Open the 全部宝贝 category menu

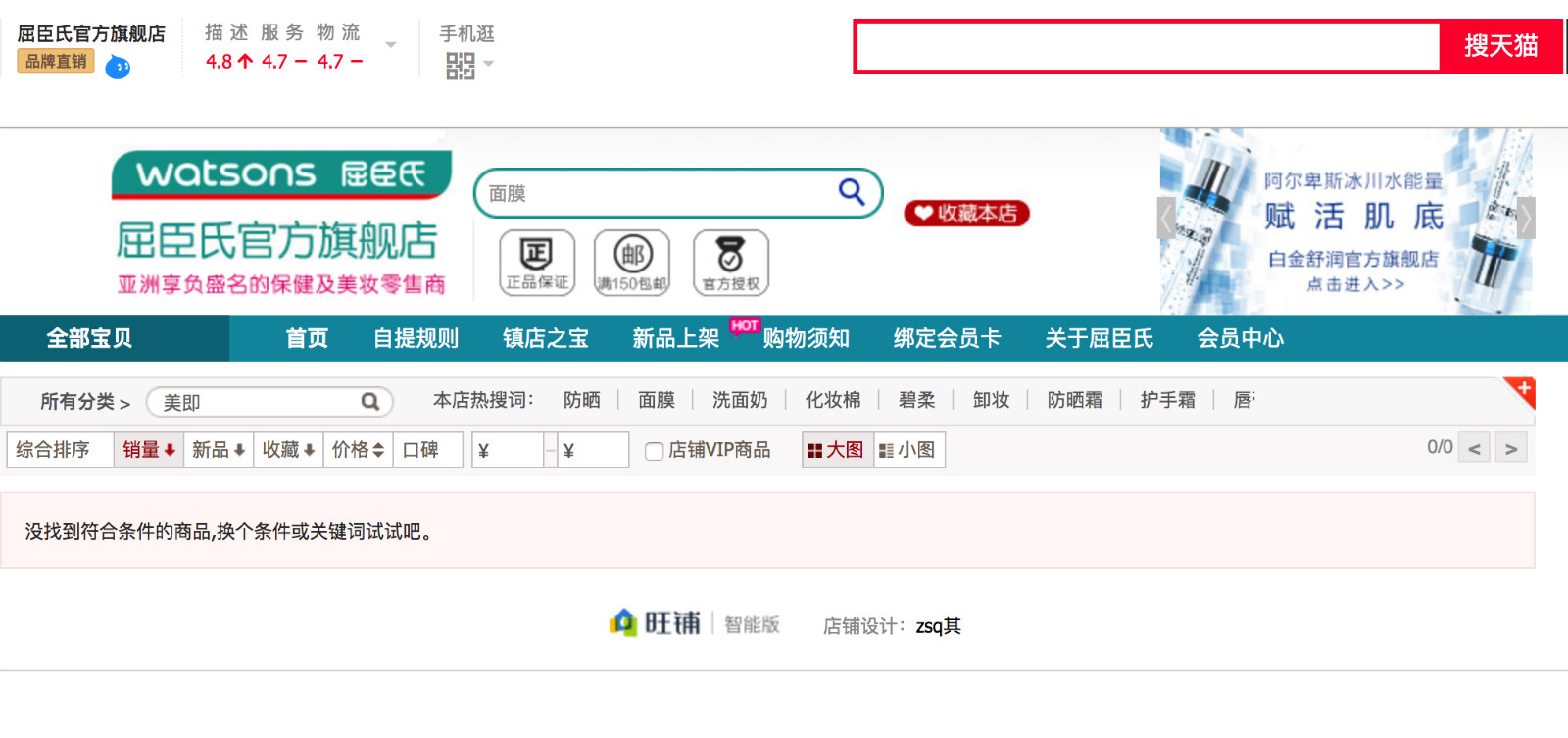115,338
